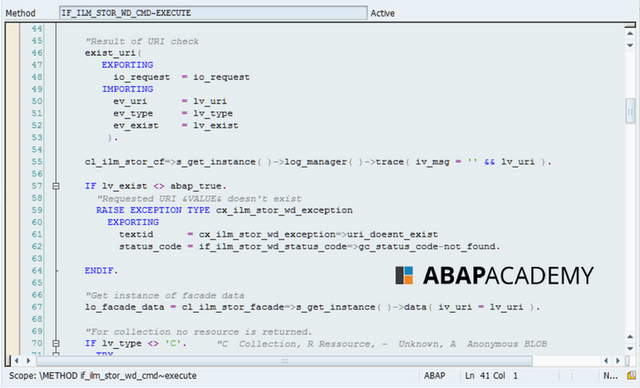Click the comment "C Collection, R Ressource" on line 70
Image resolution: width=640 pixels, height=388 pixels.
[382, 344]
